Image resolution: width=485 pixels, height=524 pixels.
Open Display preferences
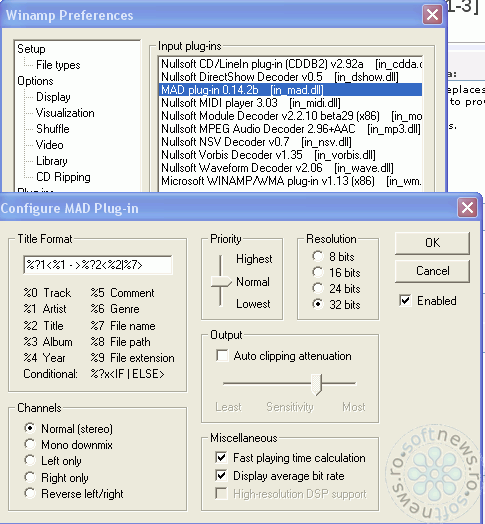53,97
